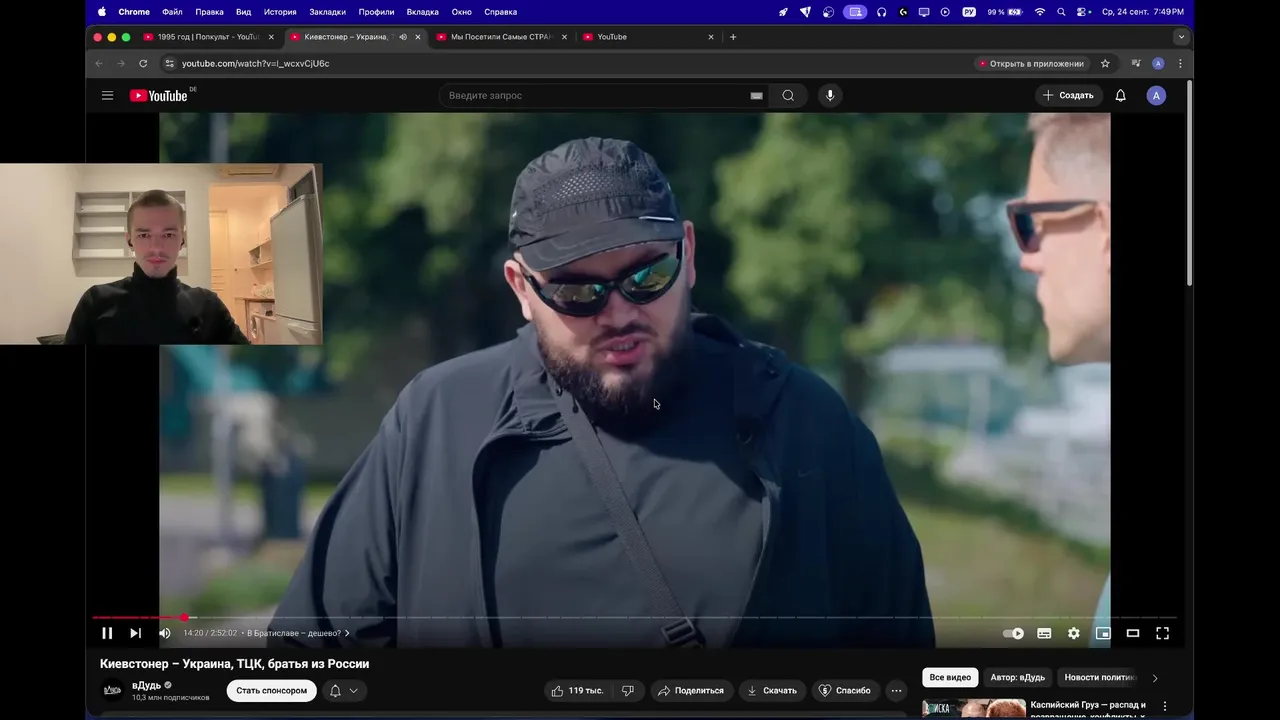The height and width of the screenshot is (720, 1280).
Task: Click the search magnifier button
Action: 788,95
